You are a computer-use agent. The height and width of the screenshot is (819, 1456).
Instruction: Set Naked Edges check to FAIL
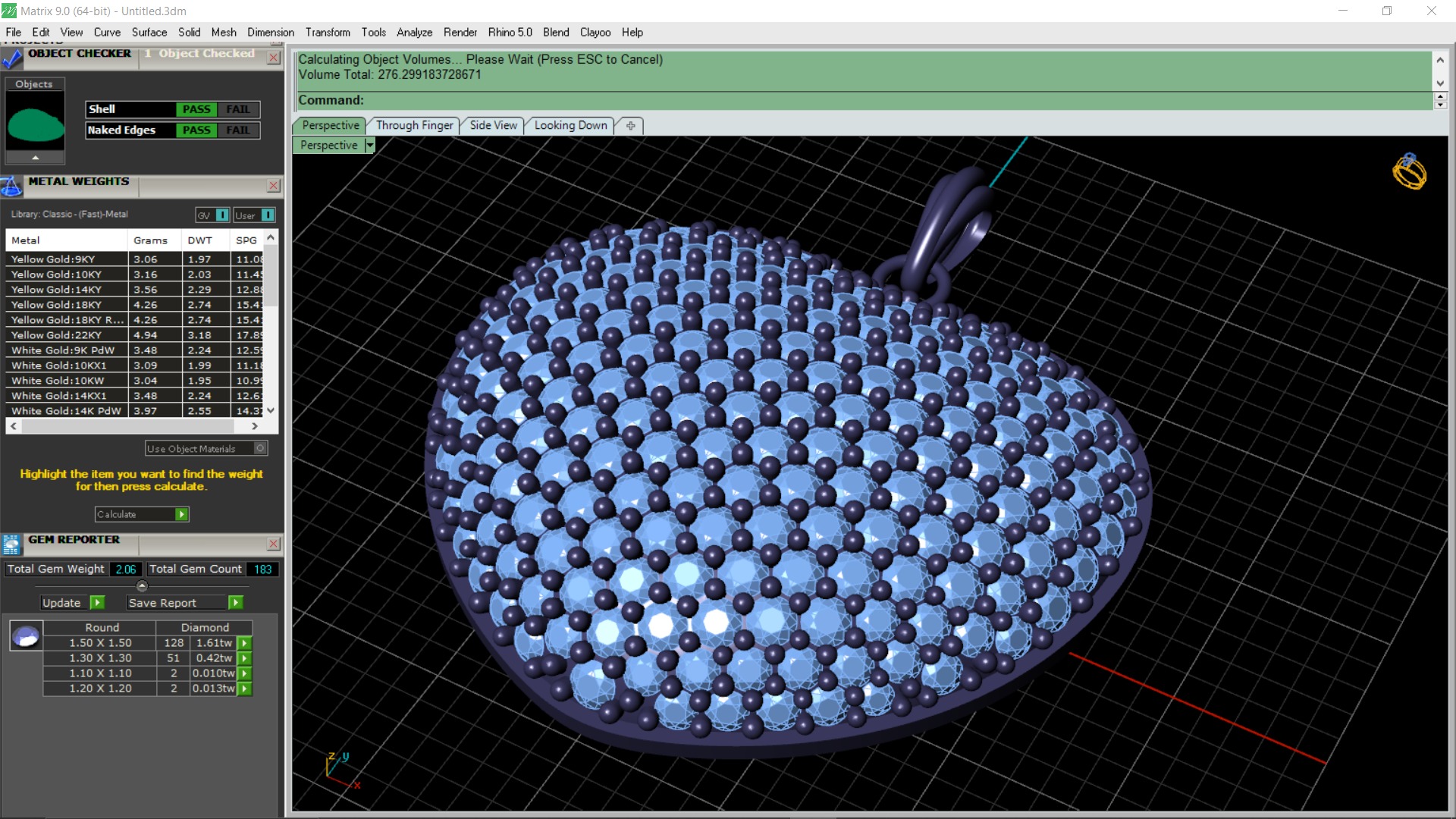tap(238, 130)
